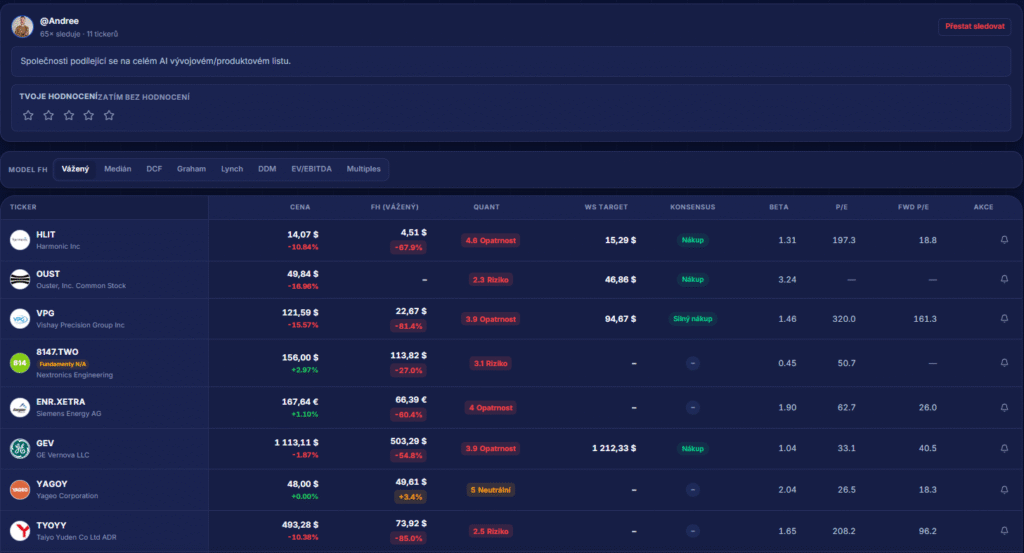Sort table by P/E column header

(842, 207)
